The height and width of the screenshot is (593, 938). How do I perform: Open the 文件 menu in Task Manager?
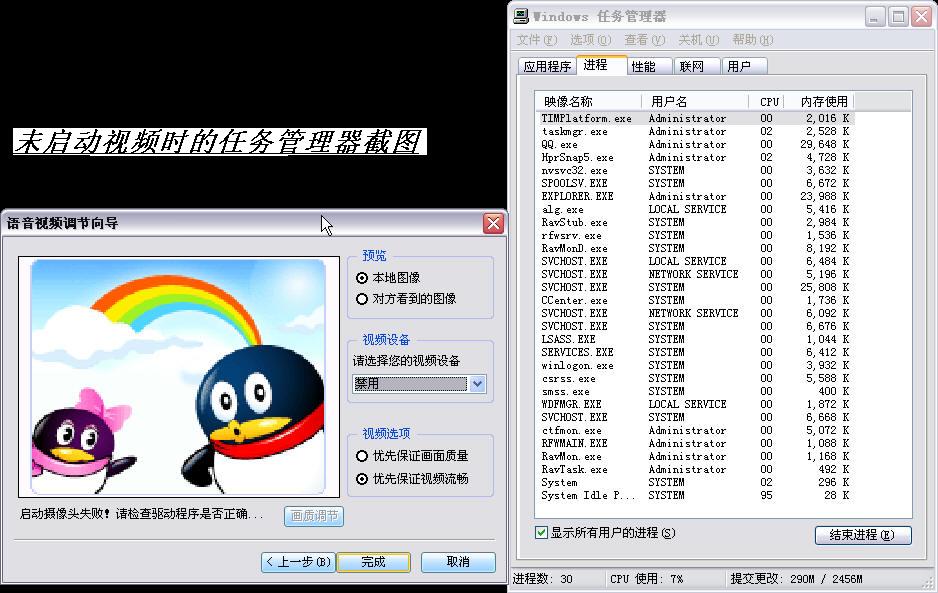point(537,40)
